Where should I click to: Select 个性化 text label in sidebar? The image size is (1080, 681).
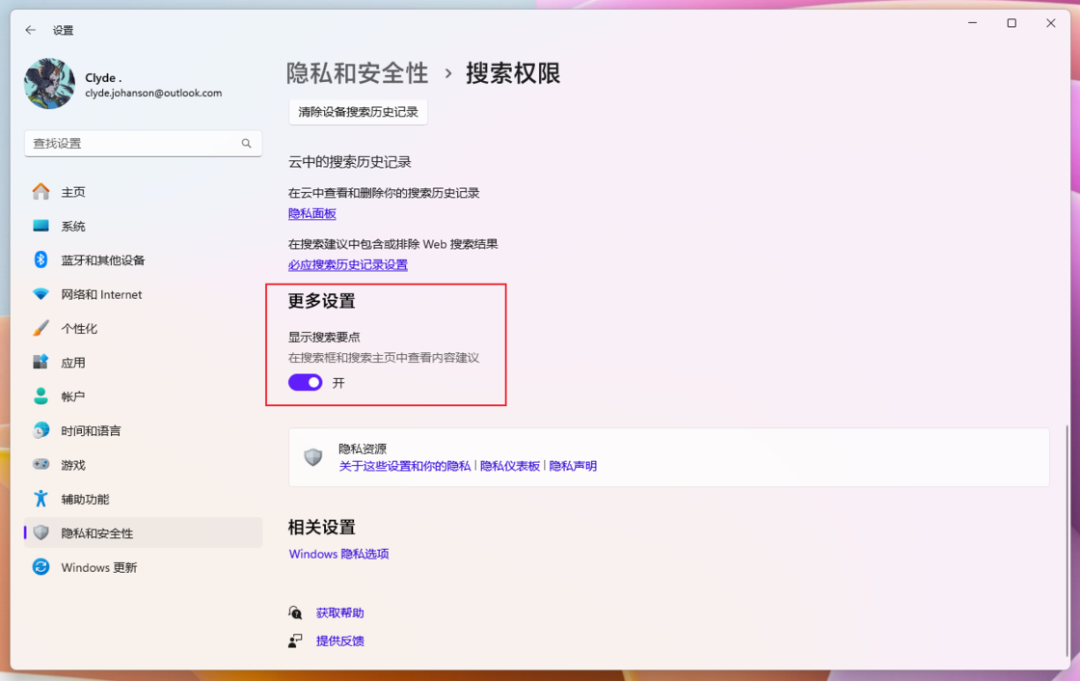[x=79, y=328]
